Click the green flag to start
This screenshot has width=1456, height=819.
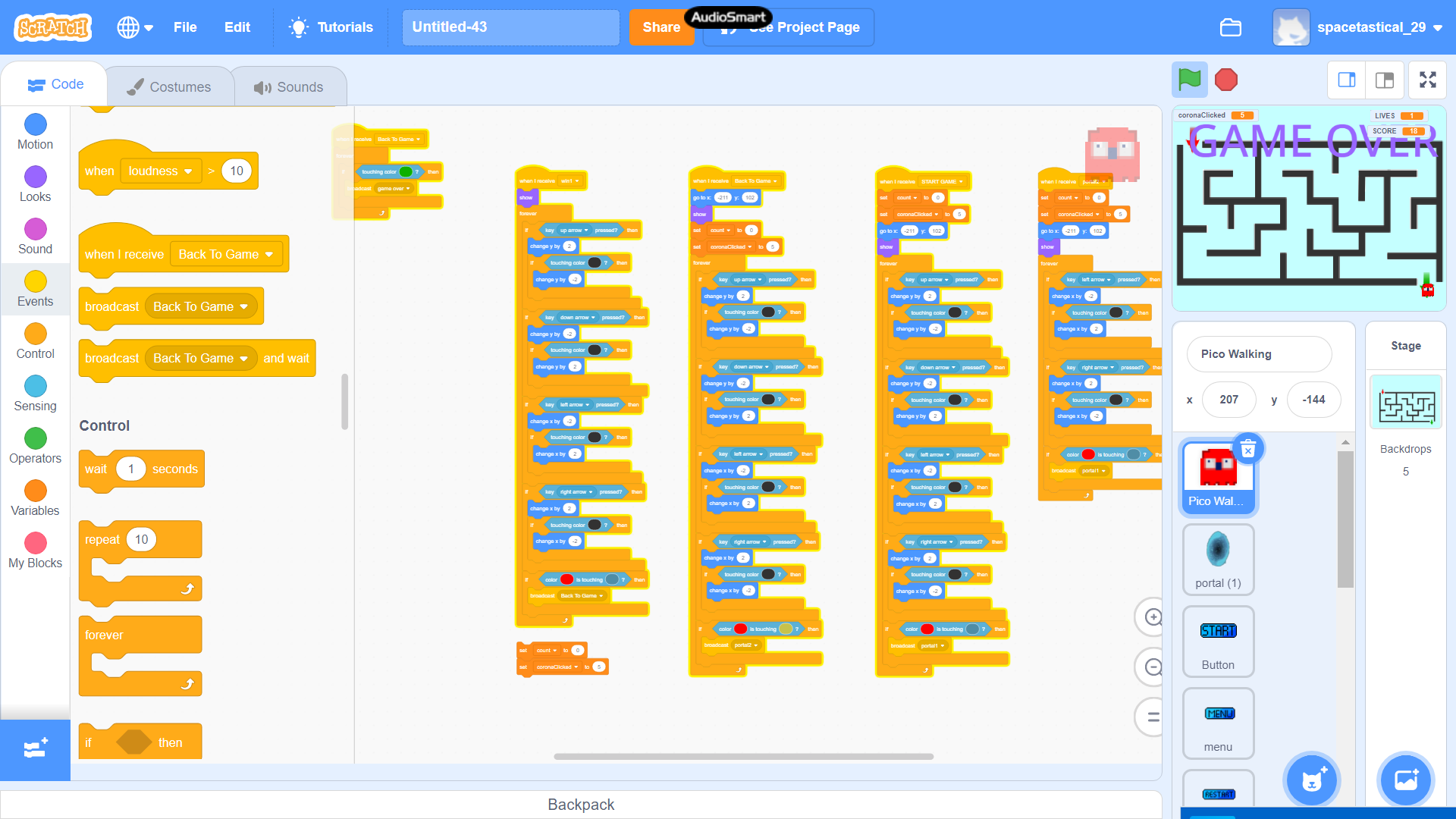pyautogui.click(x=1189, y=80)
